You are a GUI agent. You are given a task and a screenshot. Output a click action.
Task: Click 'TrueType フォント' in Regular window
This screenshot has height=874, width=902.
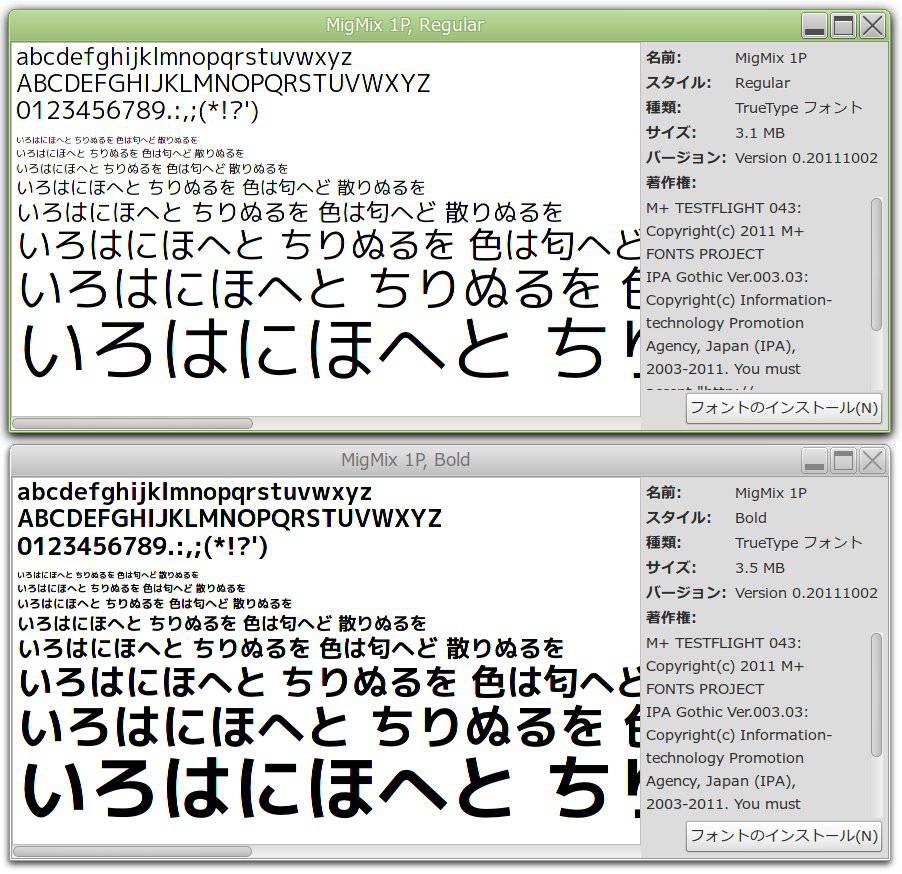coord(798,108)
